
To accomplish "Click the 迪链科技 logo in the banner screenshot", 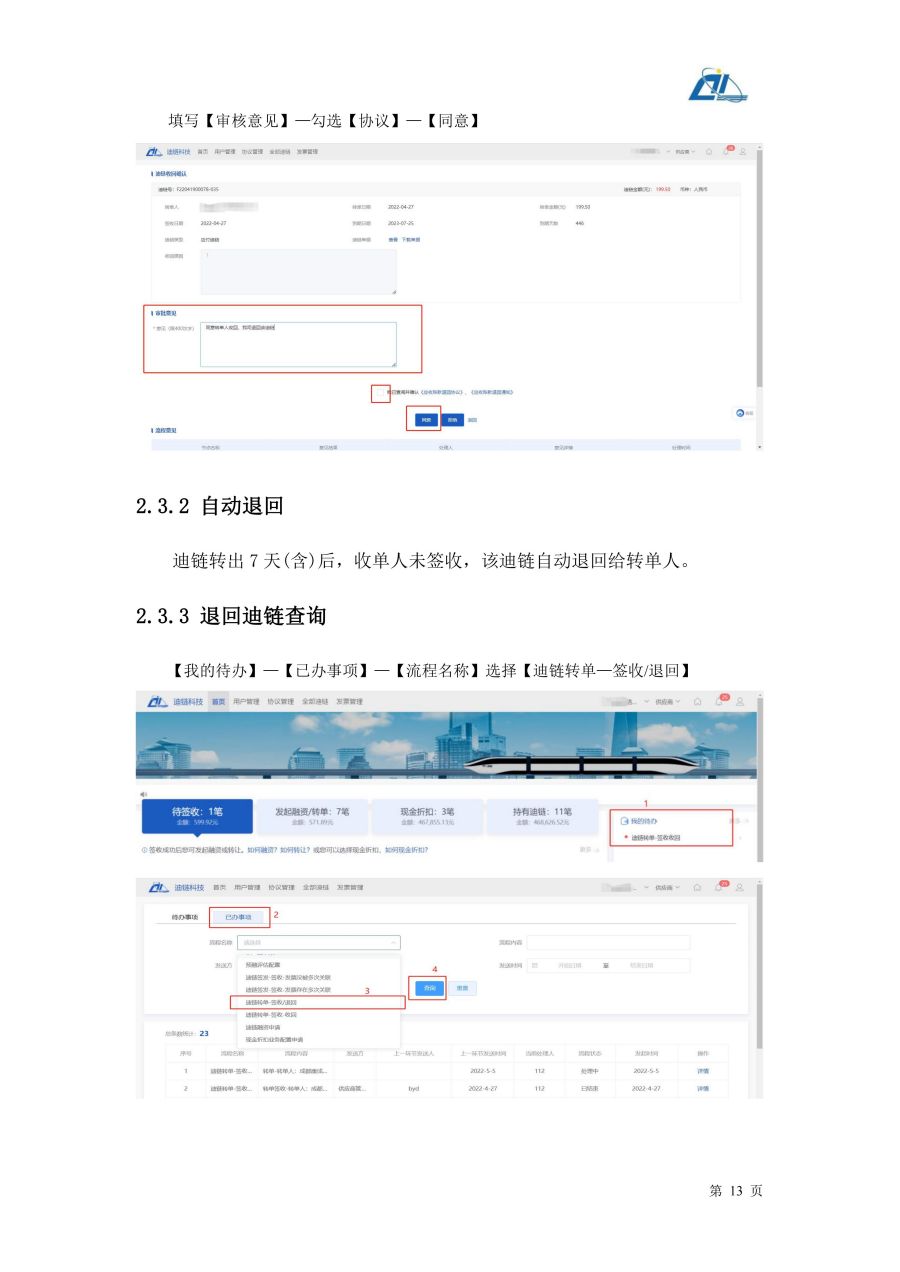I will pos(174,702).
